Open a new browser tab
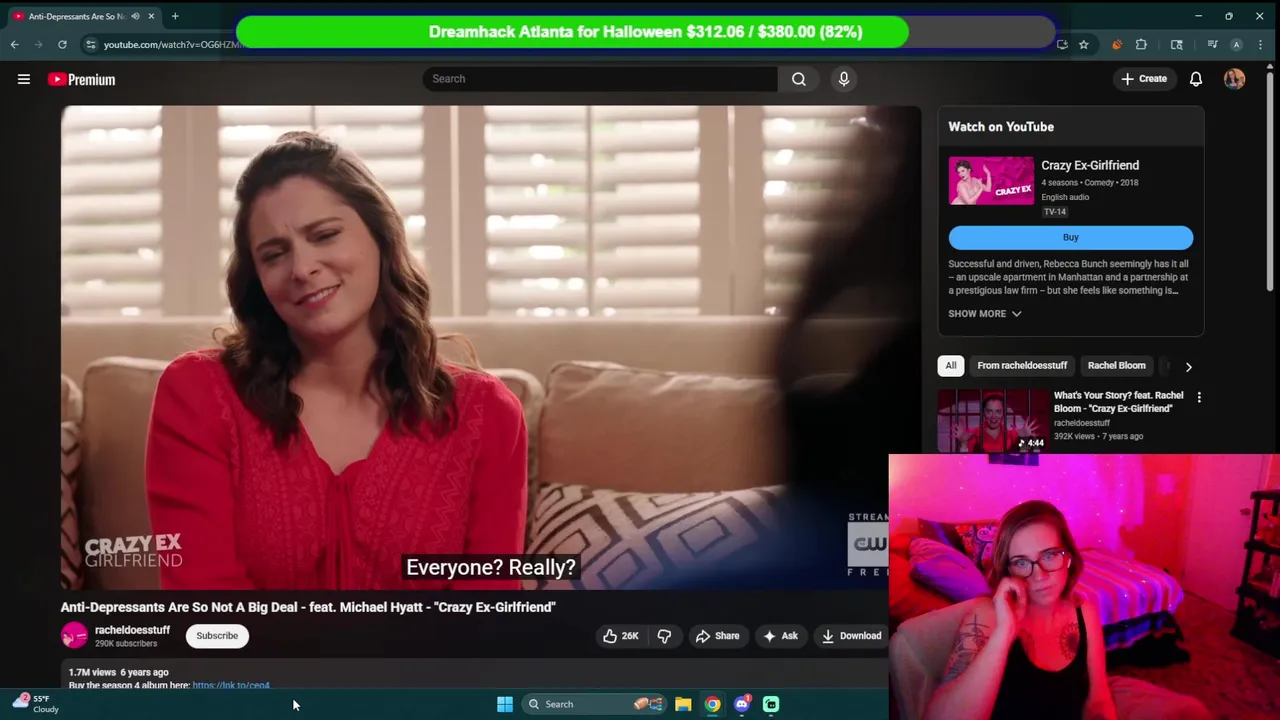 click(175, 16)
